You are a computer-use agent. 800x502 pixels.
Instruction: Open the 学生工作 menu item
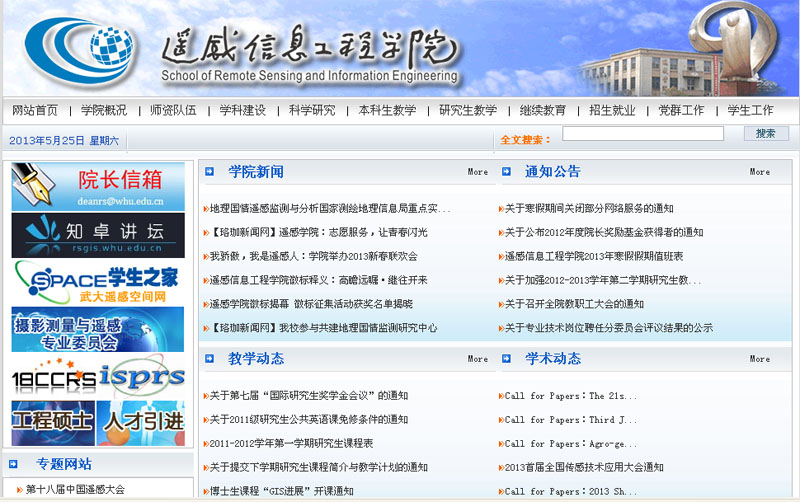point(751,110)
